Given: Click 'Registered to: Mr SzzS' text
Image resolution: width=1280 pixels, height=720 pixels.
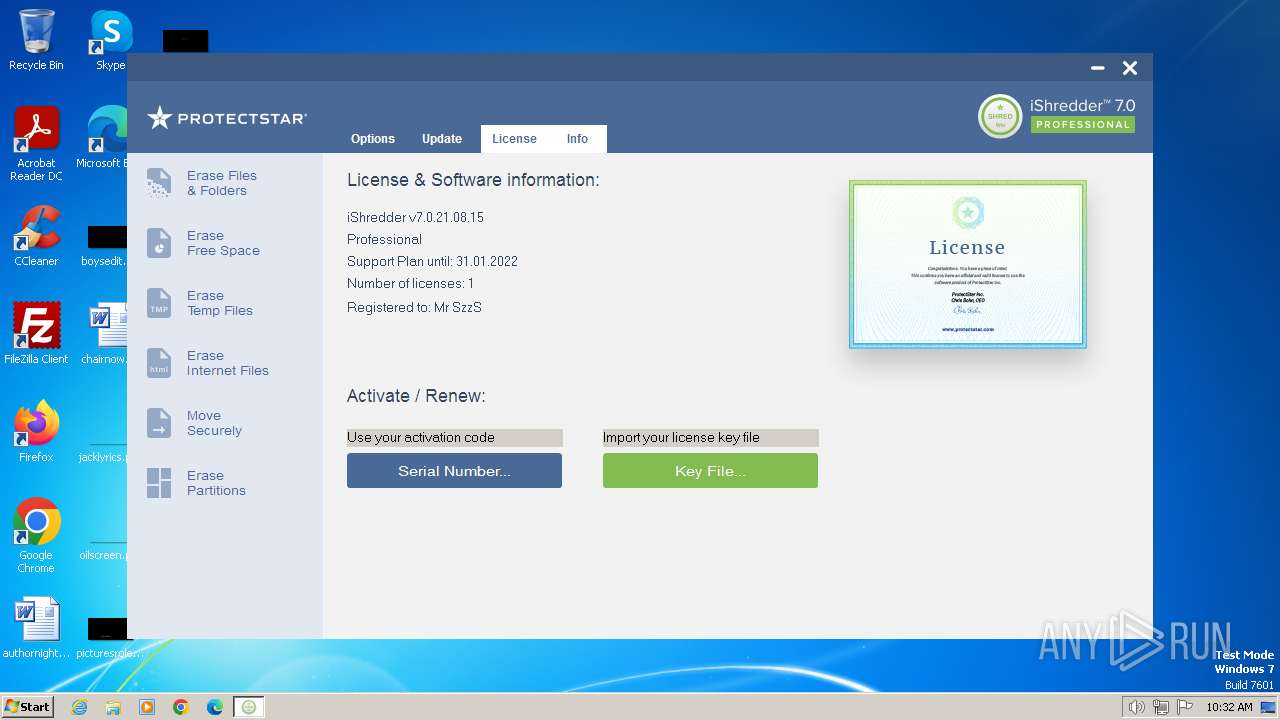Looking at the screenshot, I should click(414, 307).
